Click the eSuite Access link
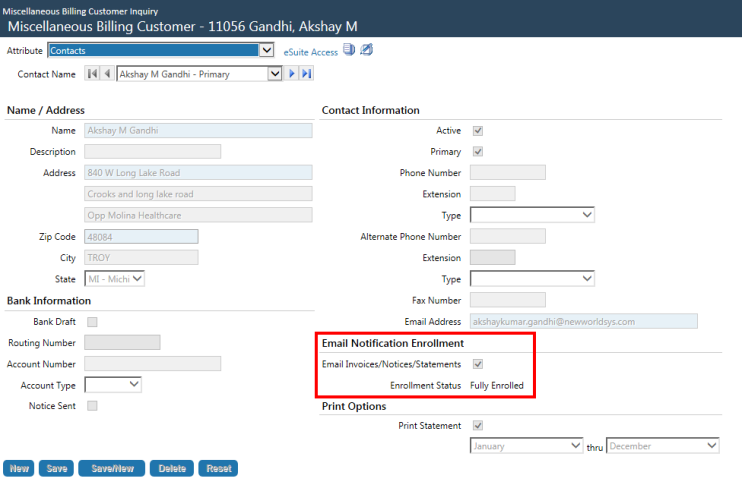 pos(310,51)
